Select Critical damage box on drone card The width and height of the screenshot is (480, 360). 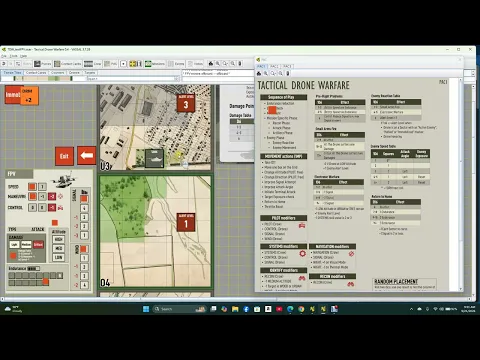click(38, 244)
